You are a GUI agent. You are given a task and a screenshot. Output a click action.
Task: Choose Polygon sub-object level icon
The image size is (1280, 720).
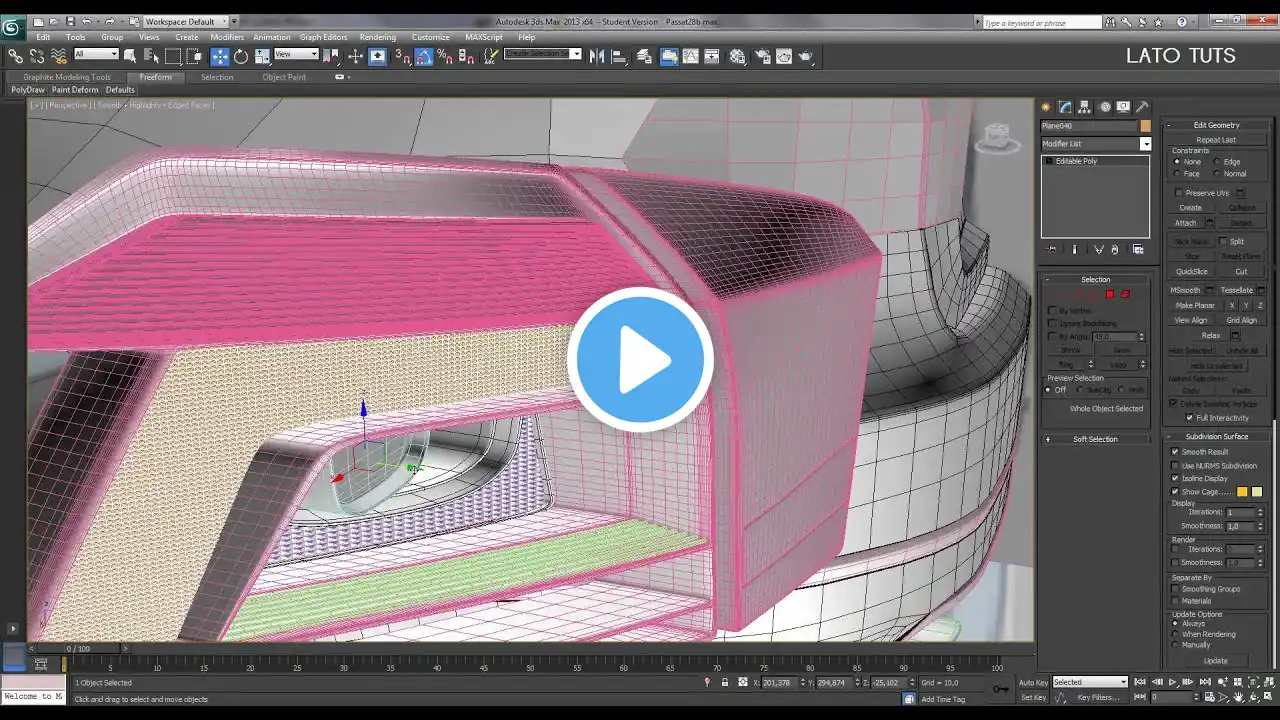pyautogui.click(x=1110, y=294)
